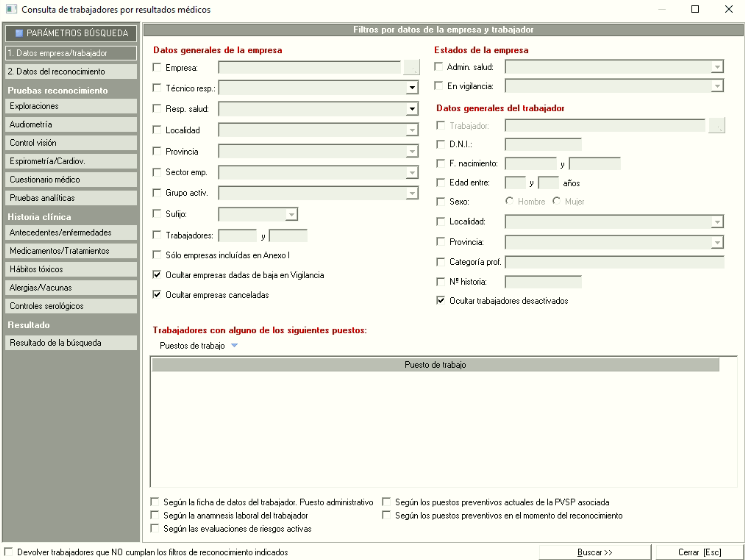745x560 pixels.
Task: Click the browse button beside the Trabajador field
Action: pos(716,126)
